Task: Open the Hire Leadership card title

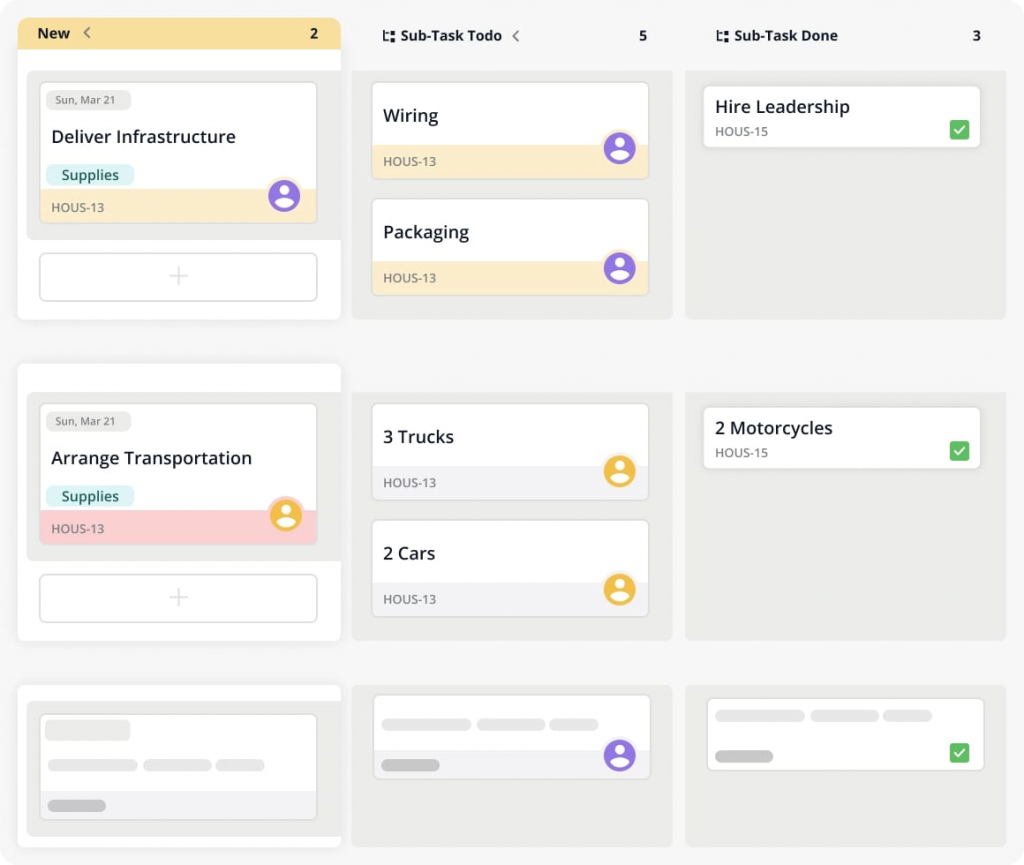Action: pyautogui.click(x=782, y=106)
